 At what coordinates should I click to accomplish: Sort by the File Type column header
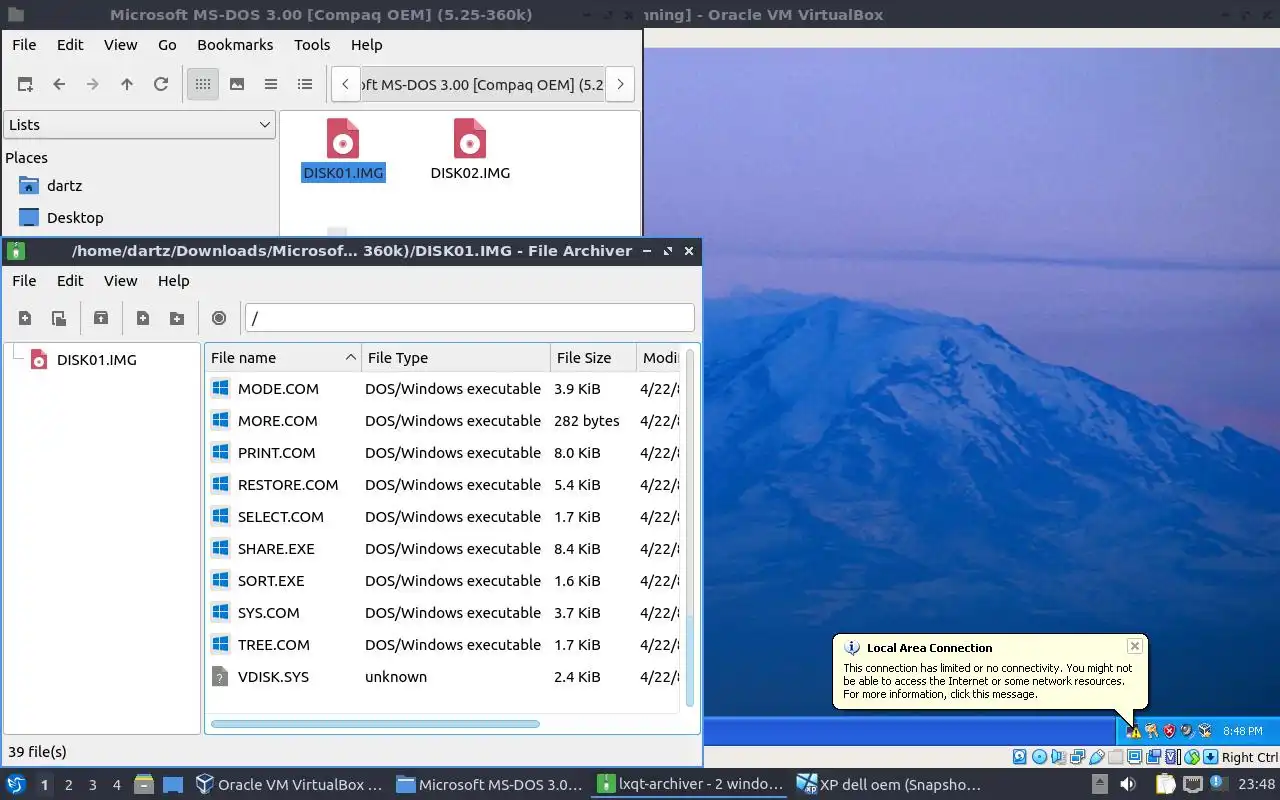pyautogui.click(x=456, y=357)
